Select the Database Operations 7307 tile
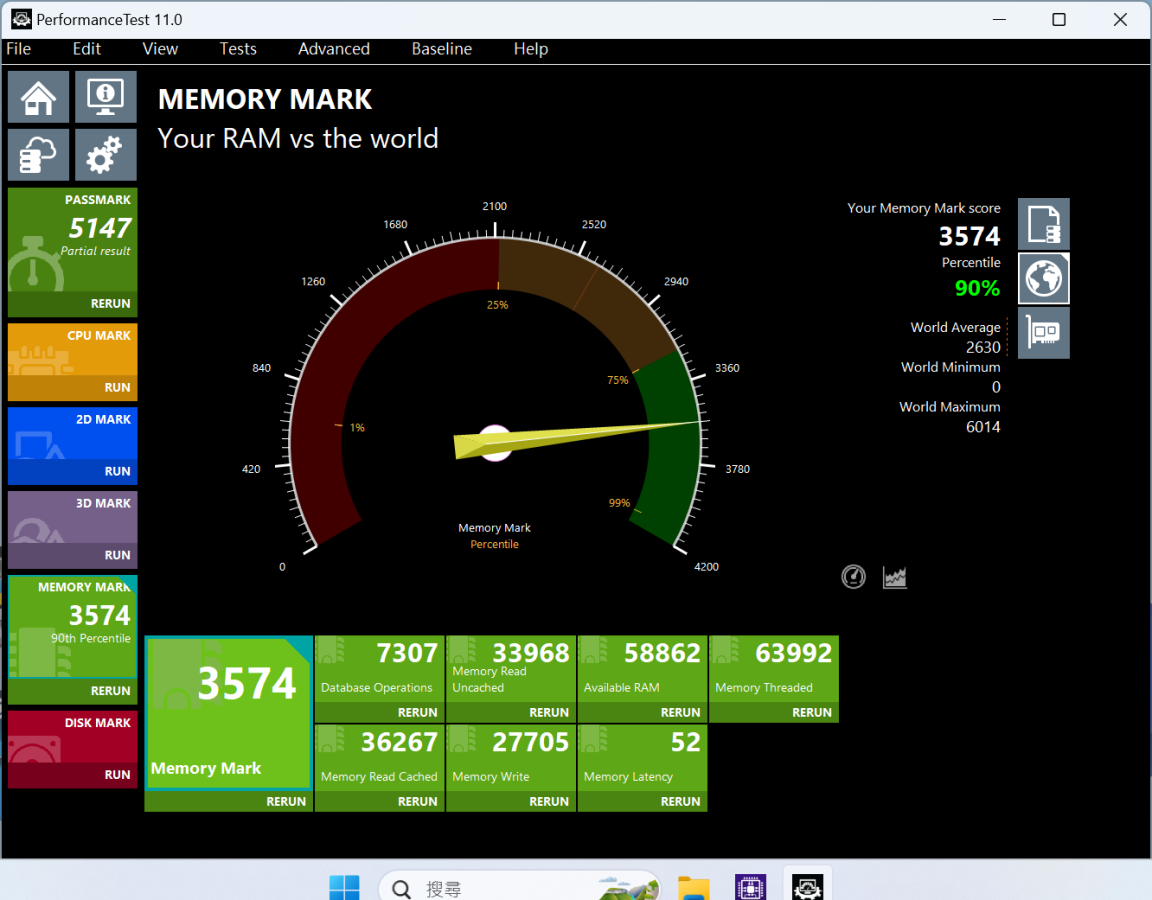The height and width of the screenshot is (900, 1152). (379, 669)
